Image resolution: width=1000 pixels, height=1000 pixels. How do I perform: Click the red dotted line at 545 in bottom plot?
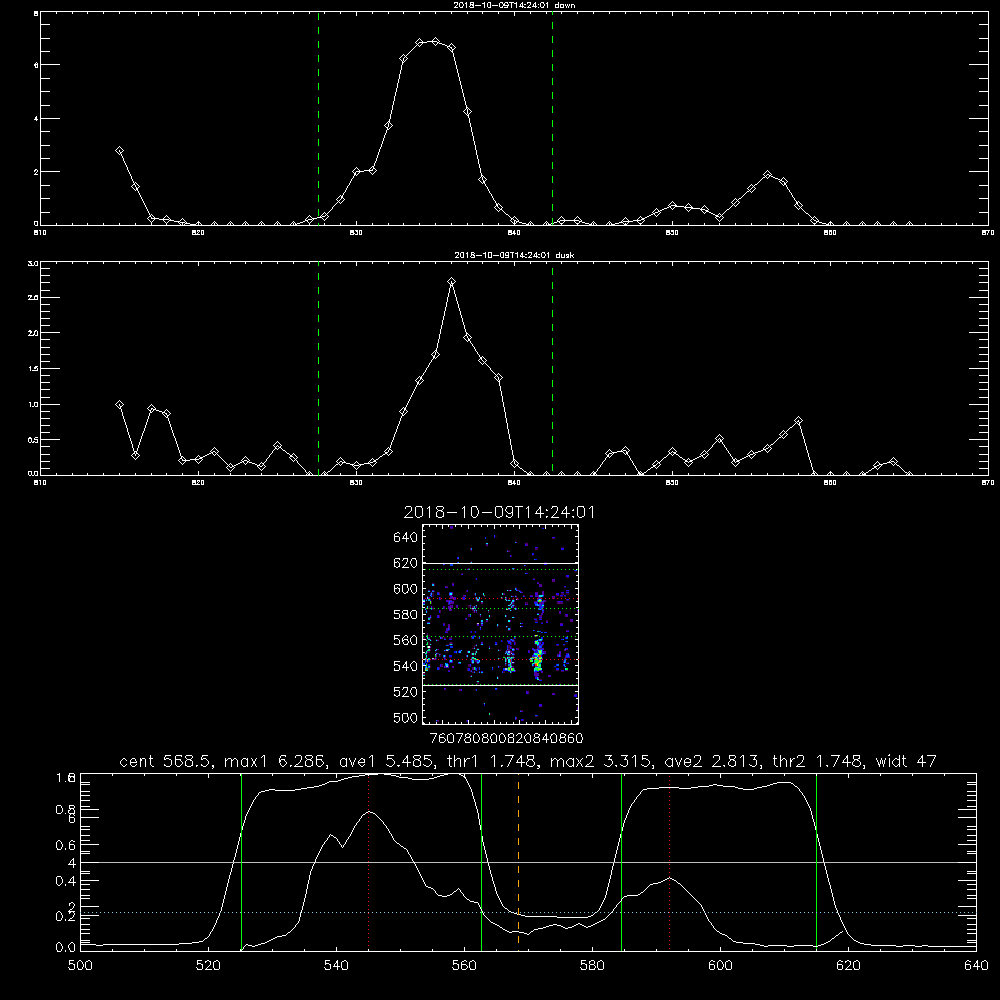pyautogui.click(x=369, y=861)
